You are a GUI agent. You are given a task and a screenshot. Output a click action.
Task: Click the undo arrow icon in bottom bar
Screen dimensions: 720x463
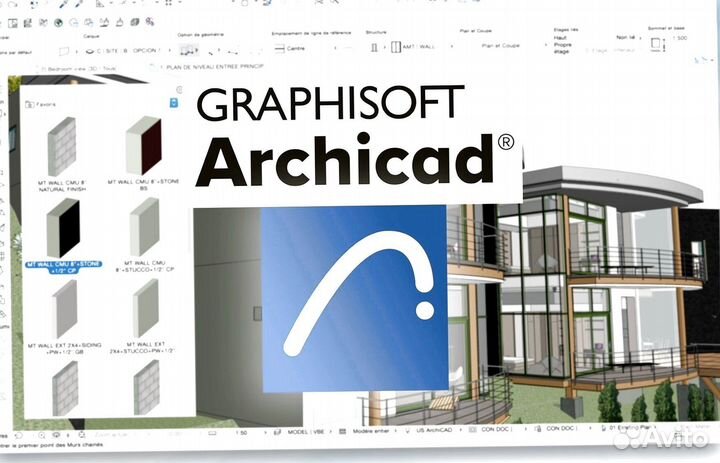point(18,435)
